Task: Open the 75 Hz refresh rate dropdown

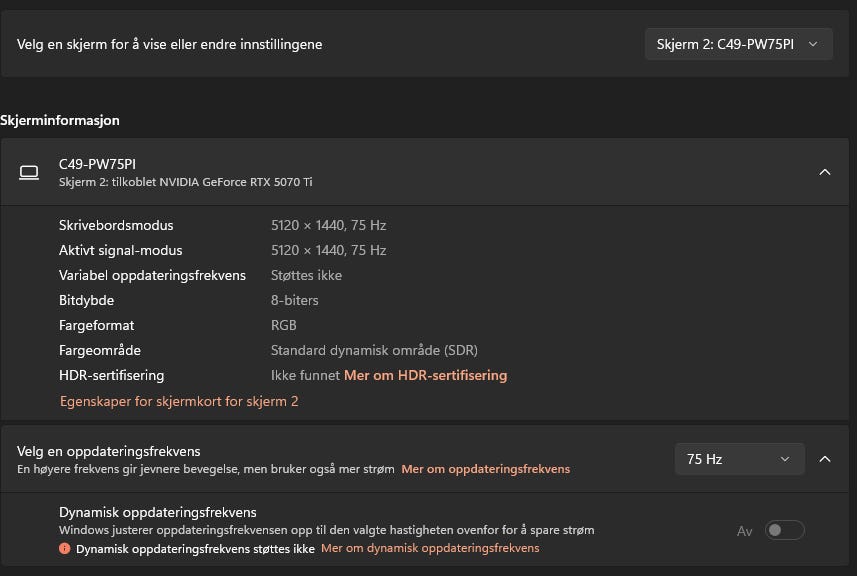Action: tap(739, 459)
